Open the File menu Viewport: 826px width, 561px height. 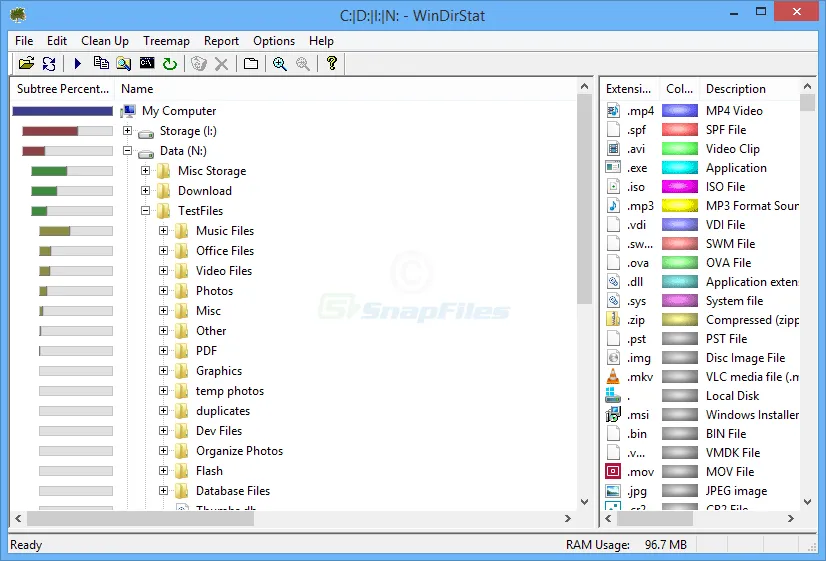click(x=24, y=41)
